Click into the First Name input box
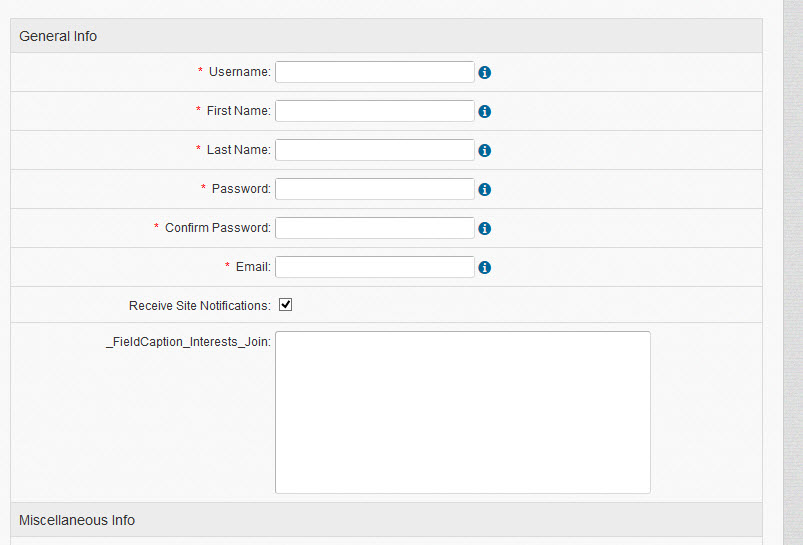This screenshot has height=545, width=803. click(374, 111)
